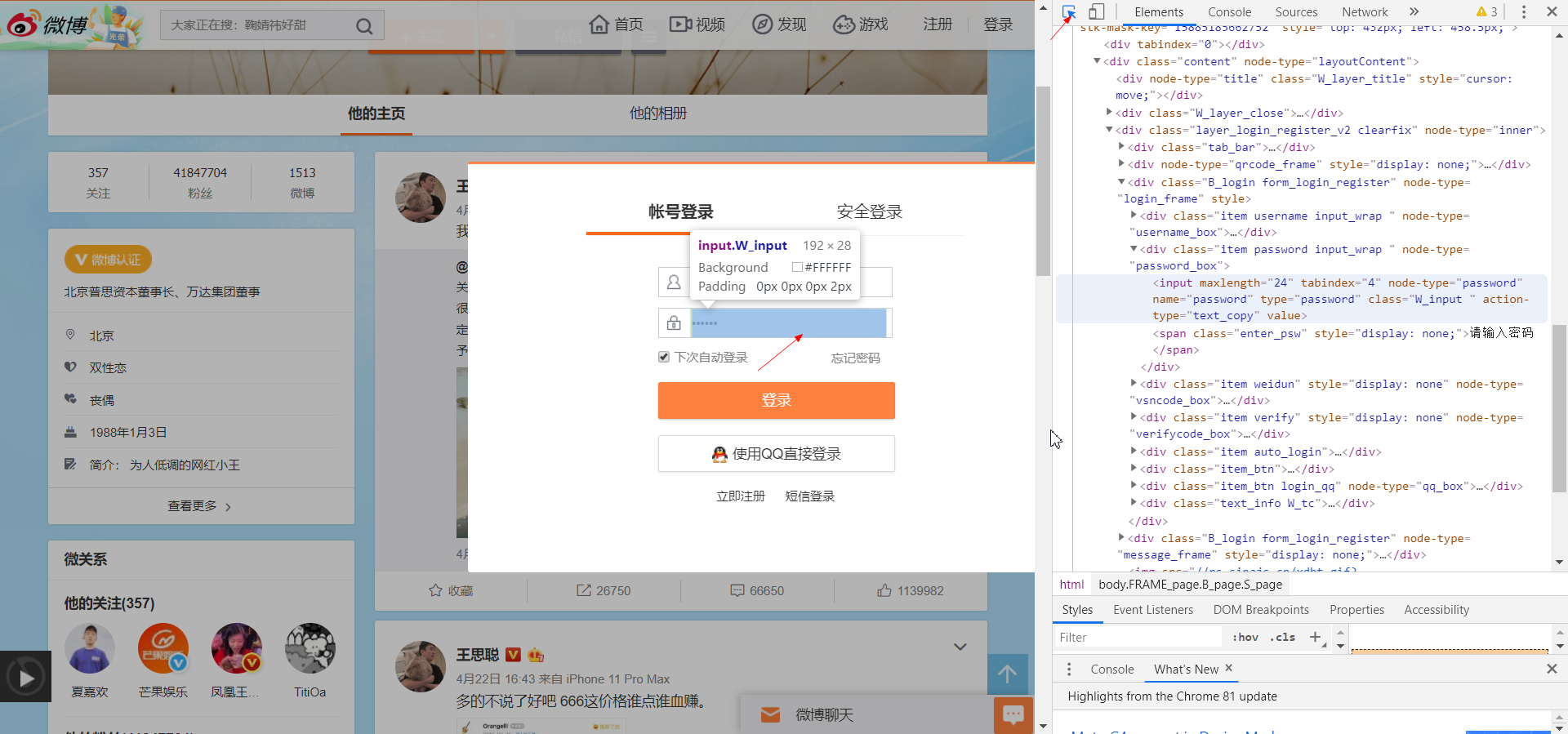Click the repost 26750 icon

click(x=584, y=590)
